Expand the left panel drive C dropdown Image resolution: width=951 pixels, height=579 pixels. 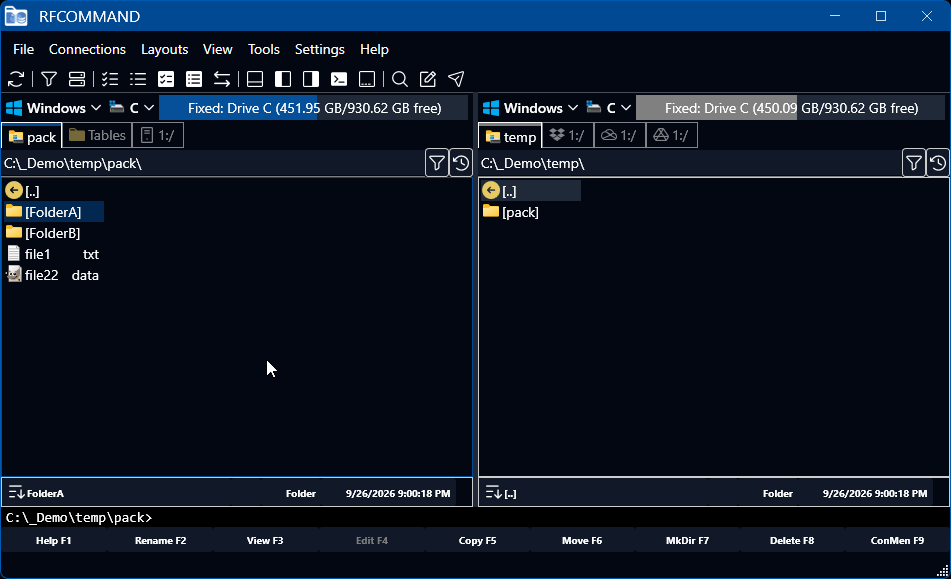[132, 108]
